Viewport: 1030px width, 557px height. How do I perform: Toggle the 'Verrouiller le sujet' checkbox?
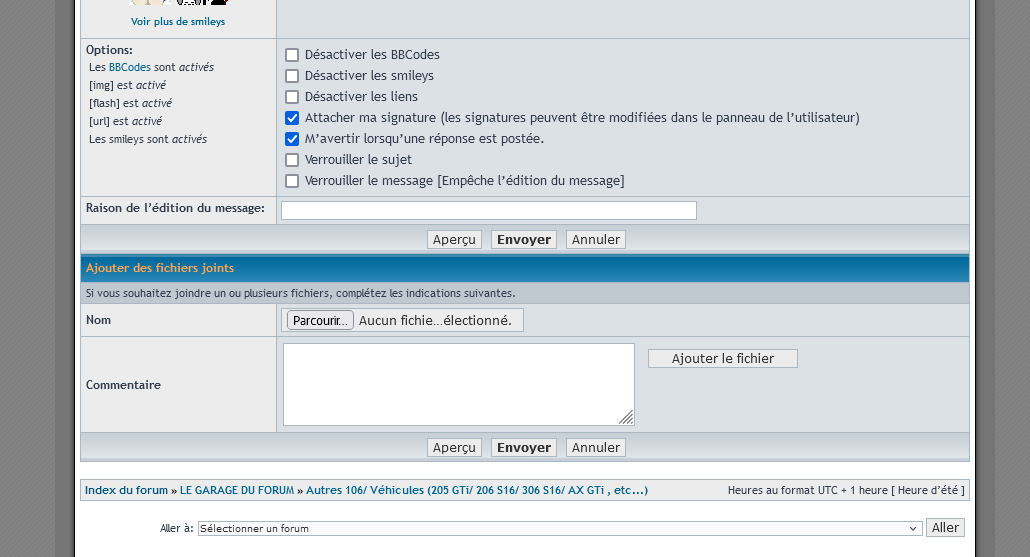click(292, 160)
